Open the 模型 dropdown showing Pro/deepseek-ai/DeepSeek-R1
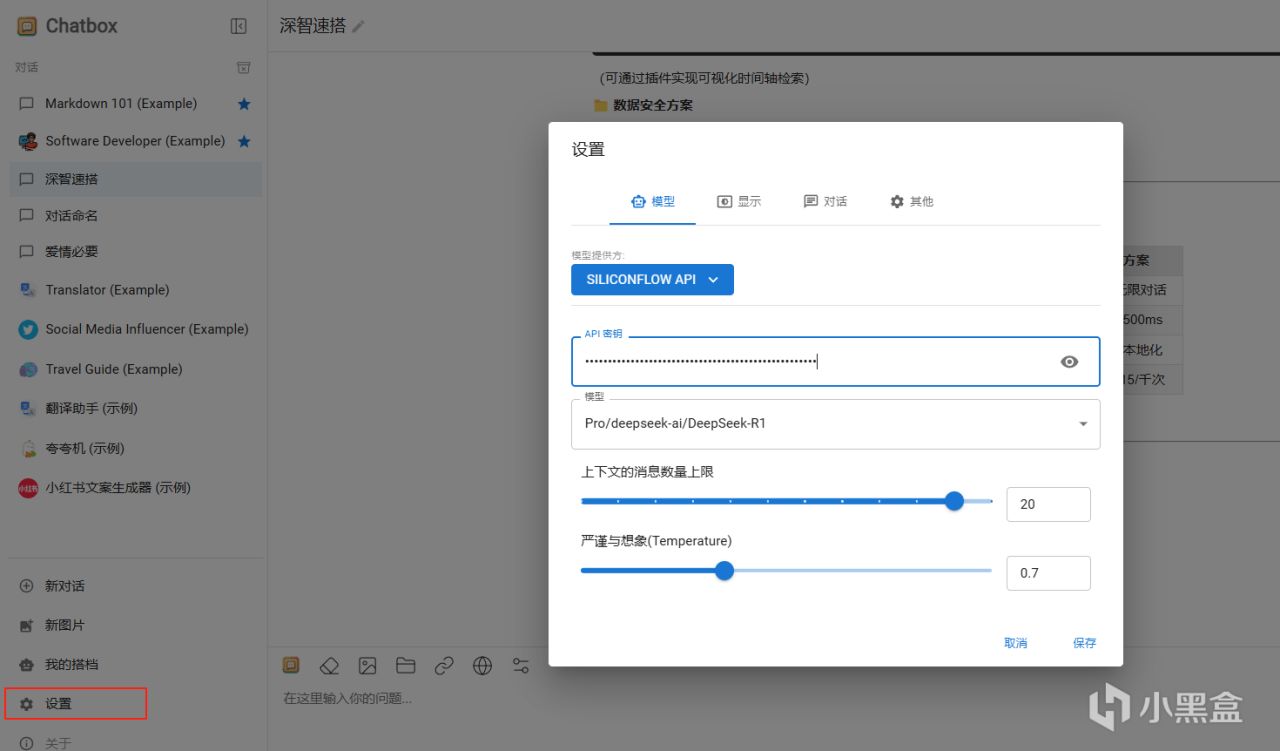This screenshot has height=751, width=1280. coord(835,424)
